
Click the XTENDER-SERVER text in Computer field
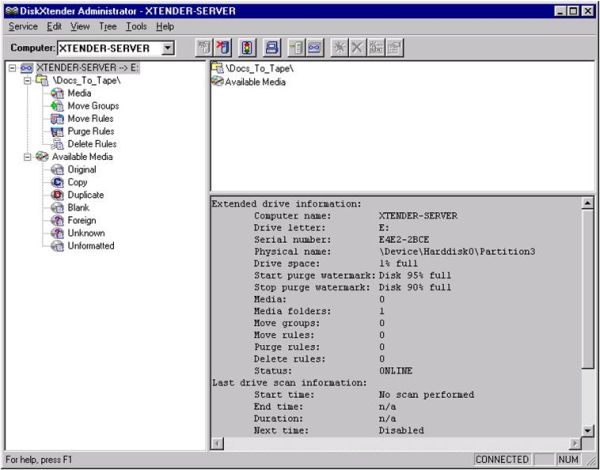coord(104,48)
